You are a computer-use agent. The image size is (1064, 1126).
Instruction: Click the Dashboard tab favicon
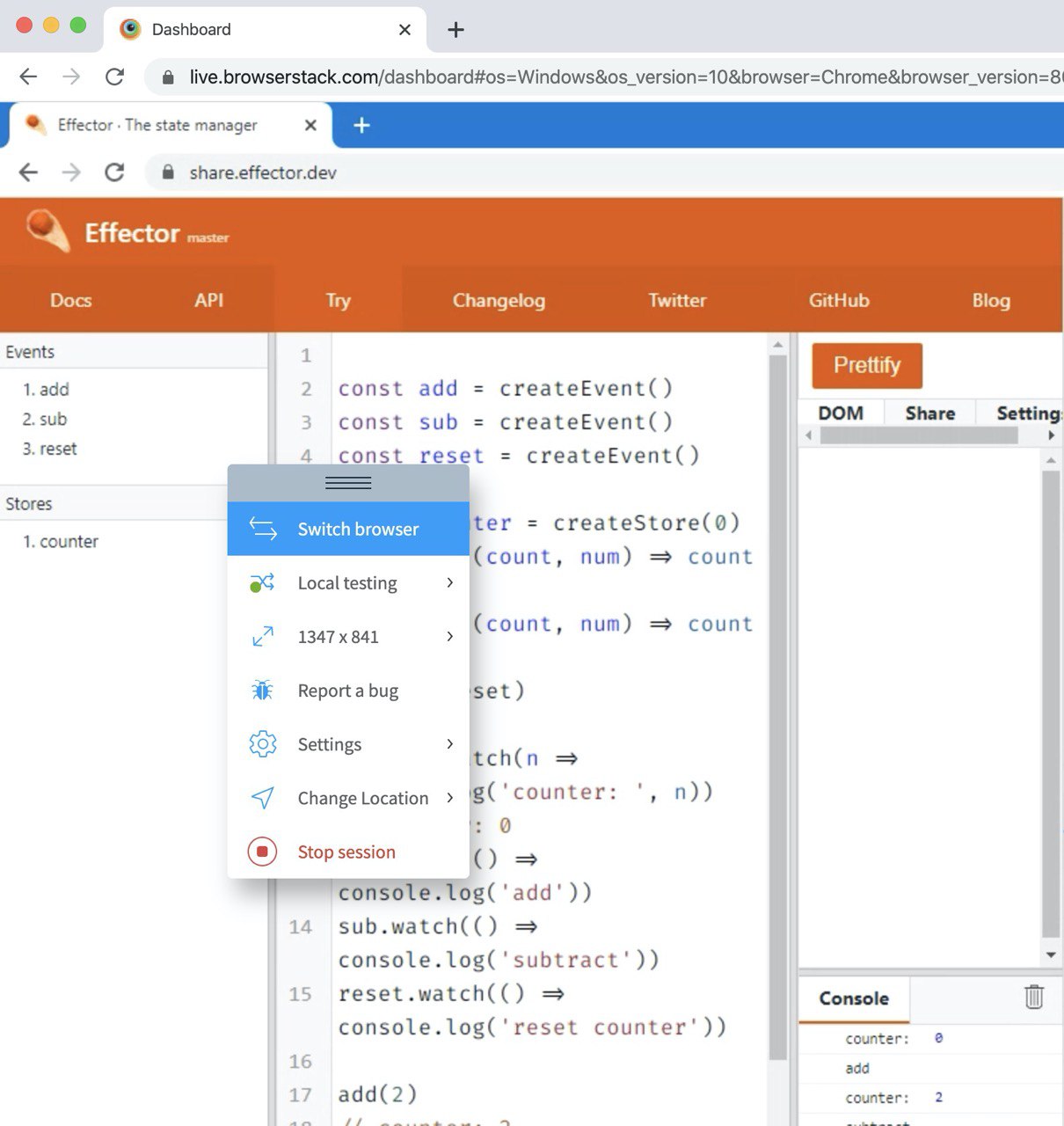(130, 29)
